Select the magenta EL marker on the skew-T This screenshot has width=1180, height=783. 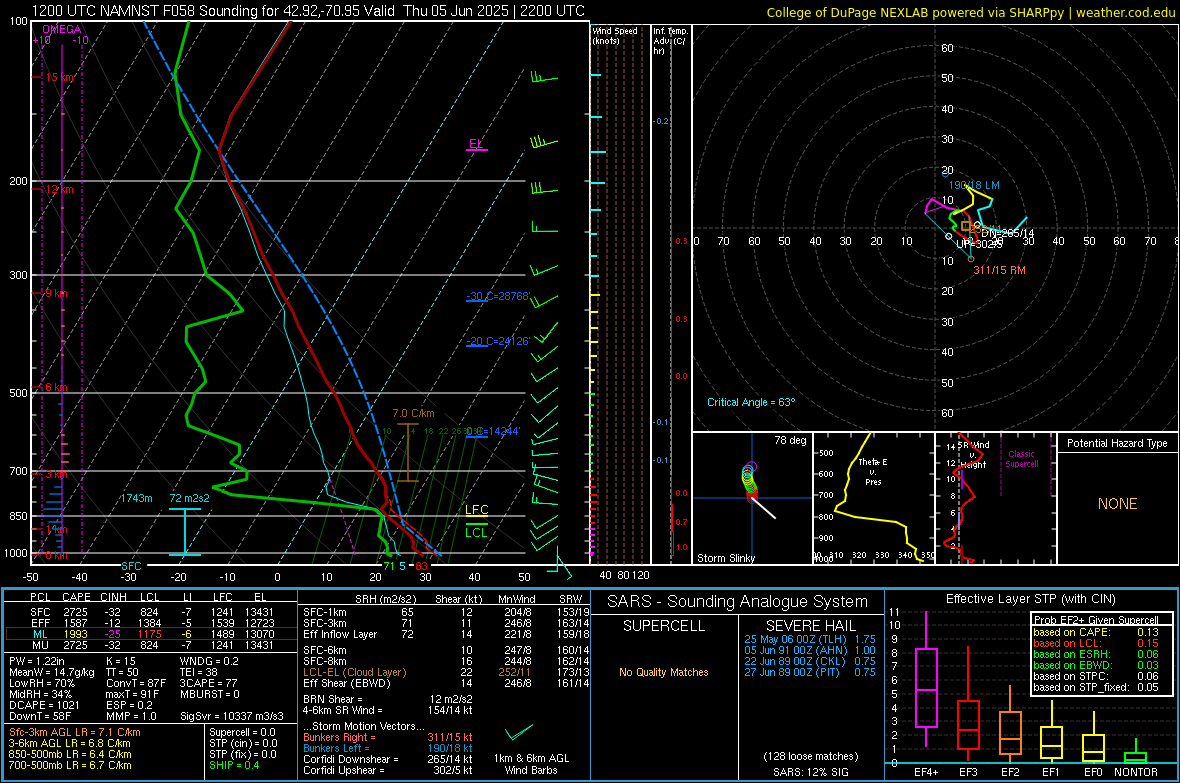tap(476, 144)
